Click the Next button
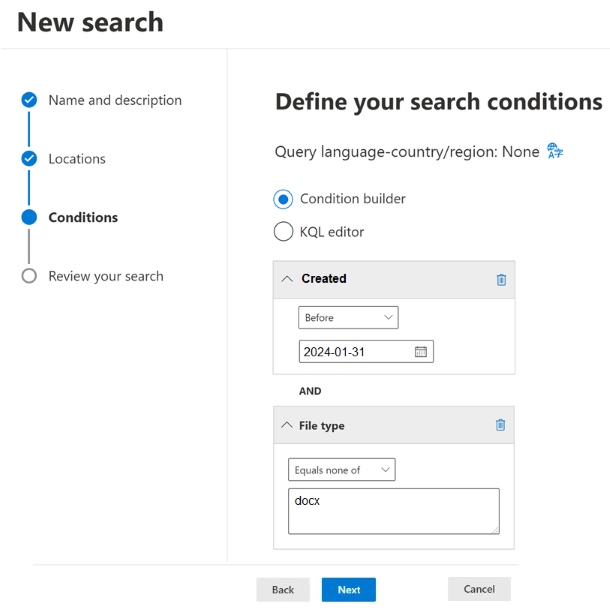The height and width of the screenshot is (613, 610). pos(348,590)
